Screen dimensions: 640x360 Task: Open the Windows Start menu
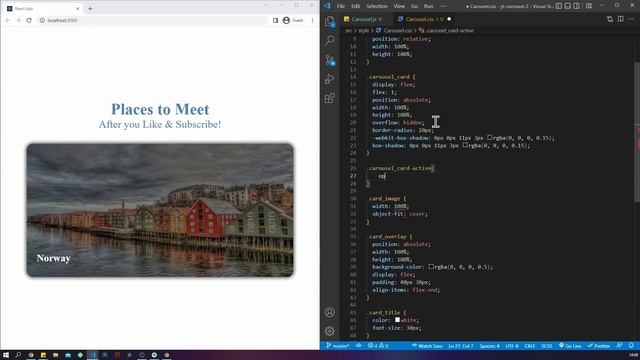click(x=6, y=355)
